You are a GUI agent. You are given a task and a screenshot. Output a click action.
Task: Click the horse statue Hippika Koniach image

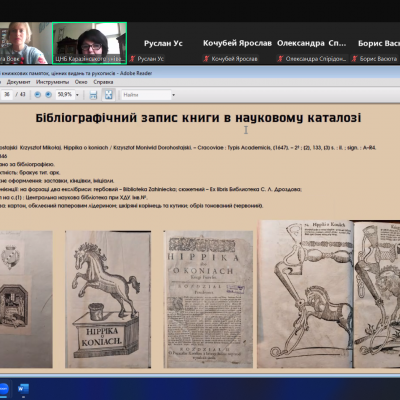(108, 299)
